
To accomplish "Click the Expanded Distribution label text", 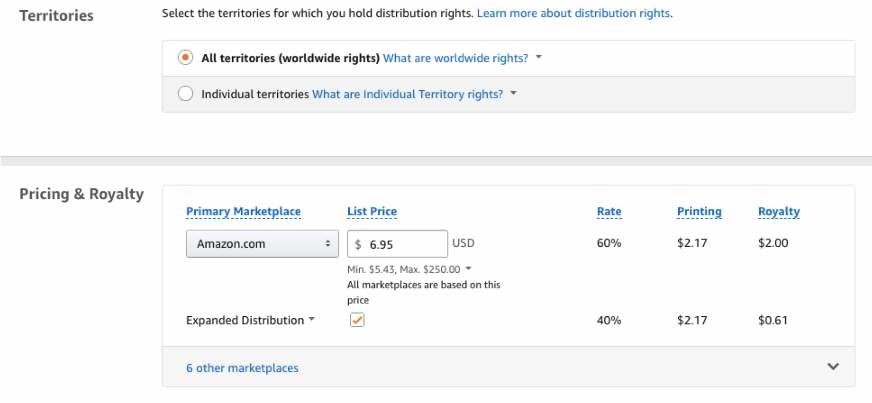I will click(244, 320).
